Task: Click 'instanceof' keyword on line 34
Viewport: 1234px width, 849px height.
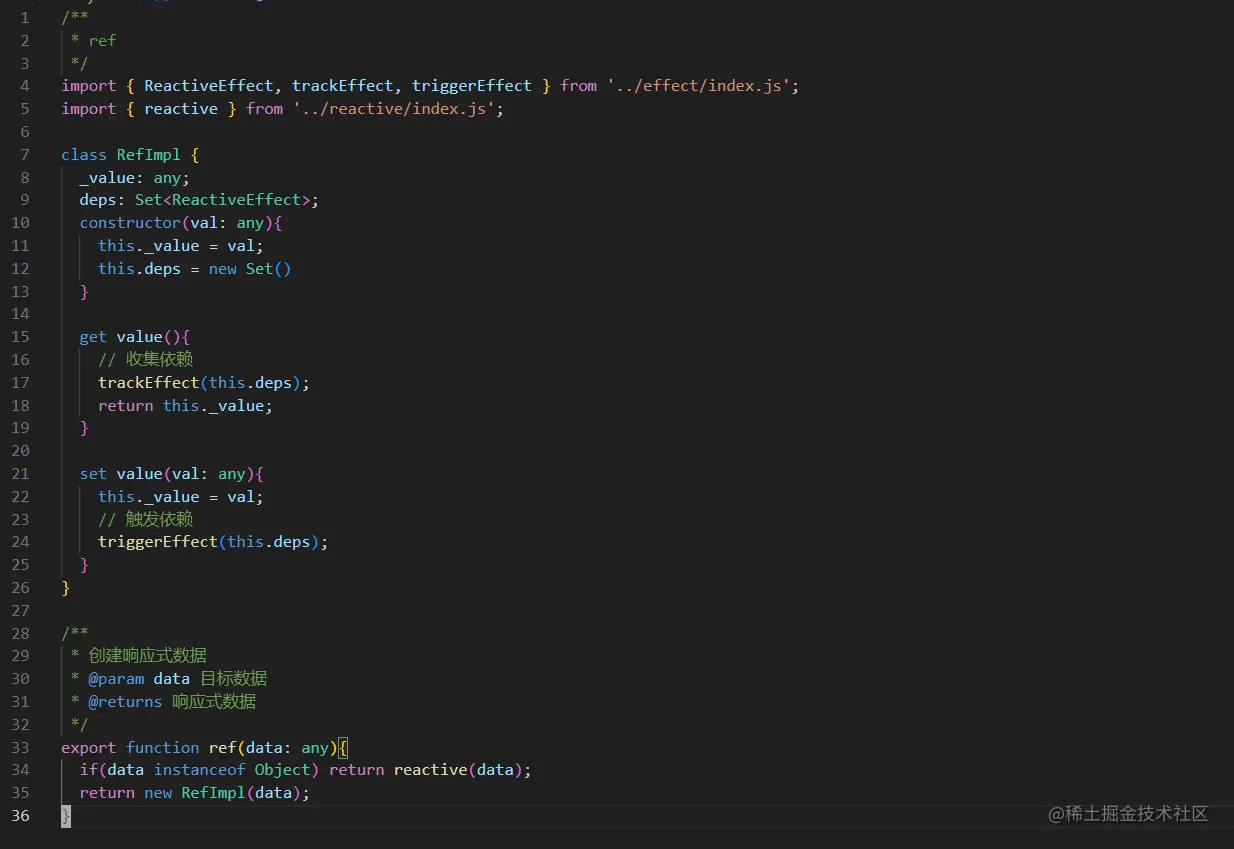Action: pos(200,770)
